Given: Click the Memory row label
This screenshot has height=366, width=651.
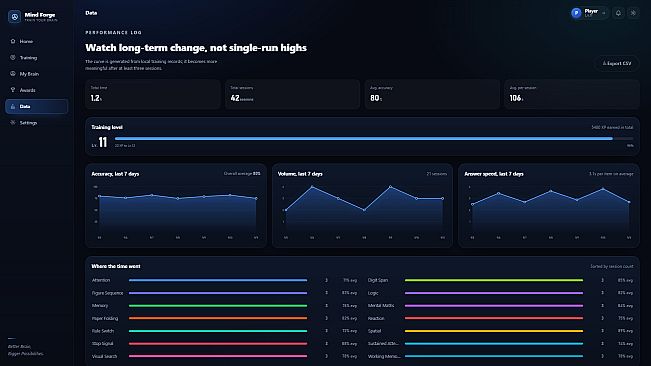Looking at the screenshot, I should click(x=100, y=306).
